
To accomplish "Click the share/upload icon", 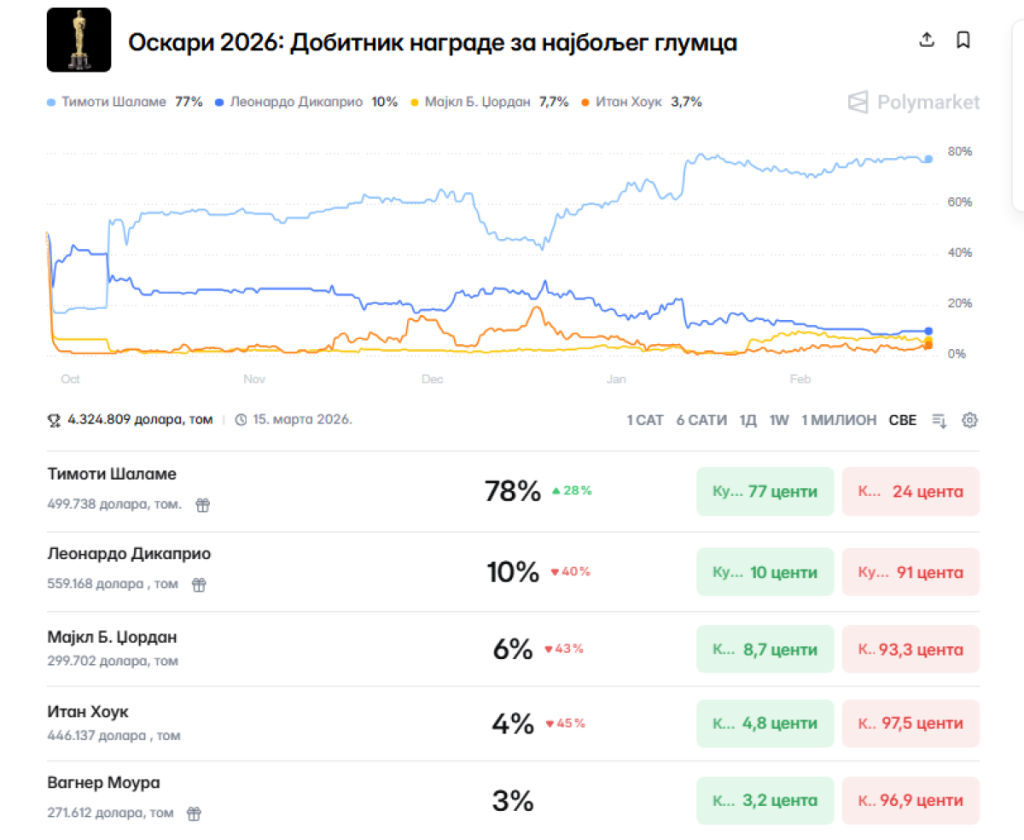I will (927, 40).
